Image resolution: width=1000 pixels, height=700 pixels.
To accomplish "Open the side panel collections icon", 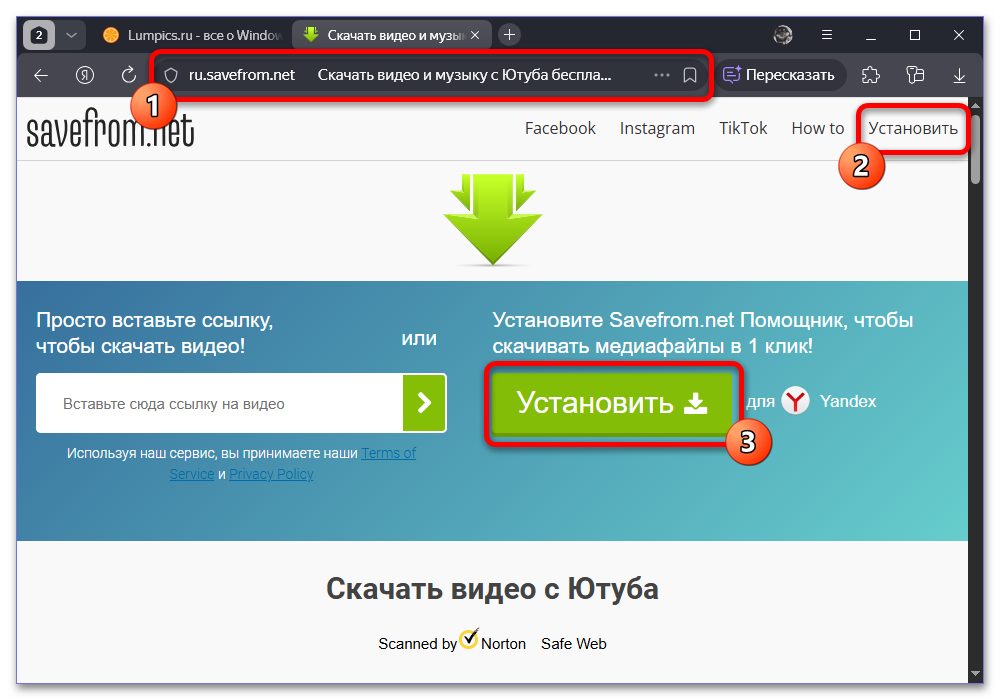I will click(x=915, y=75).
